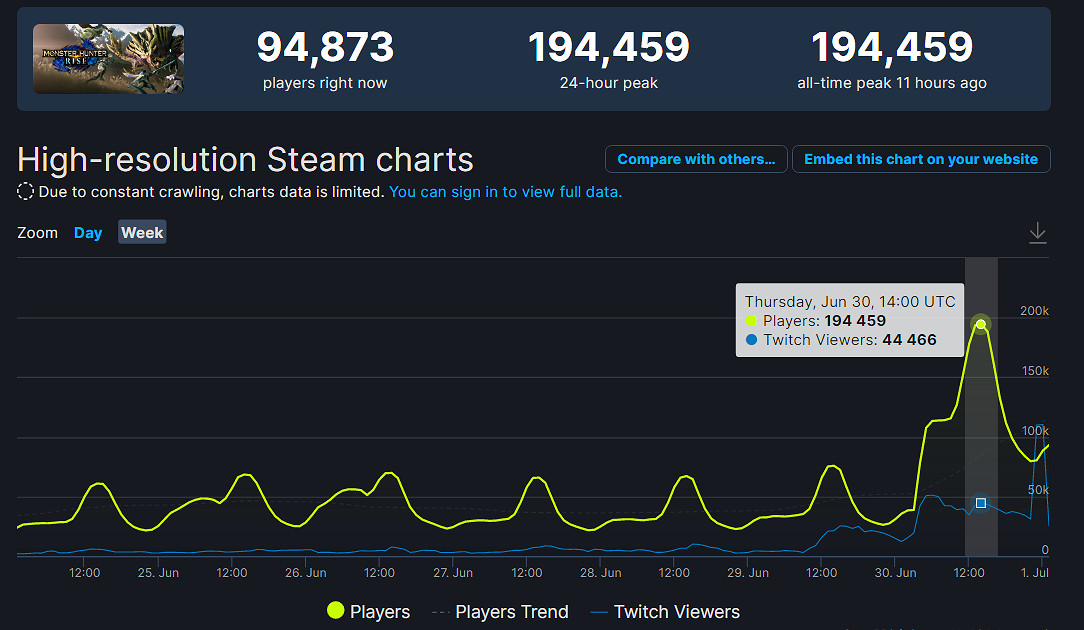Click blue dot next to Twitch Viewers in tooltip

(x=752, y=340)
